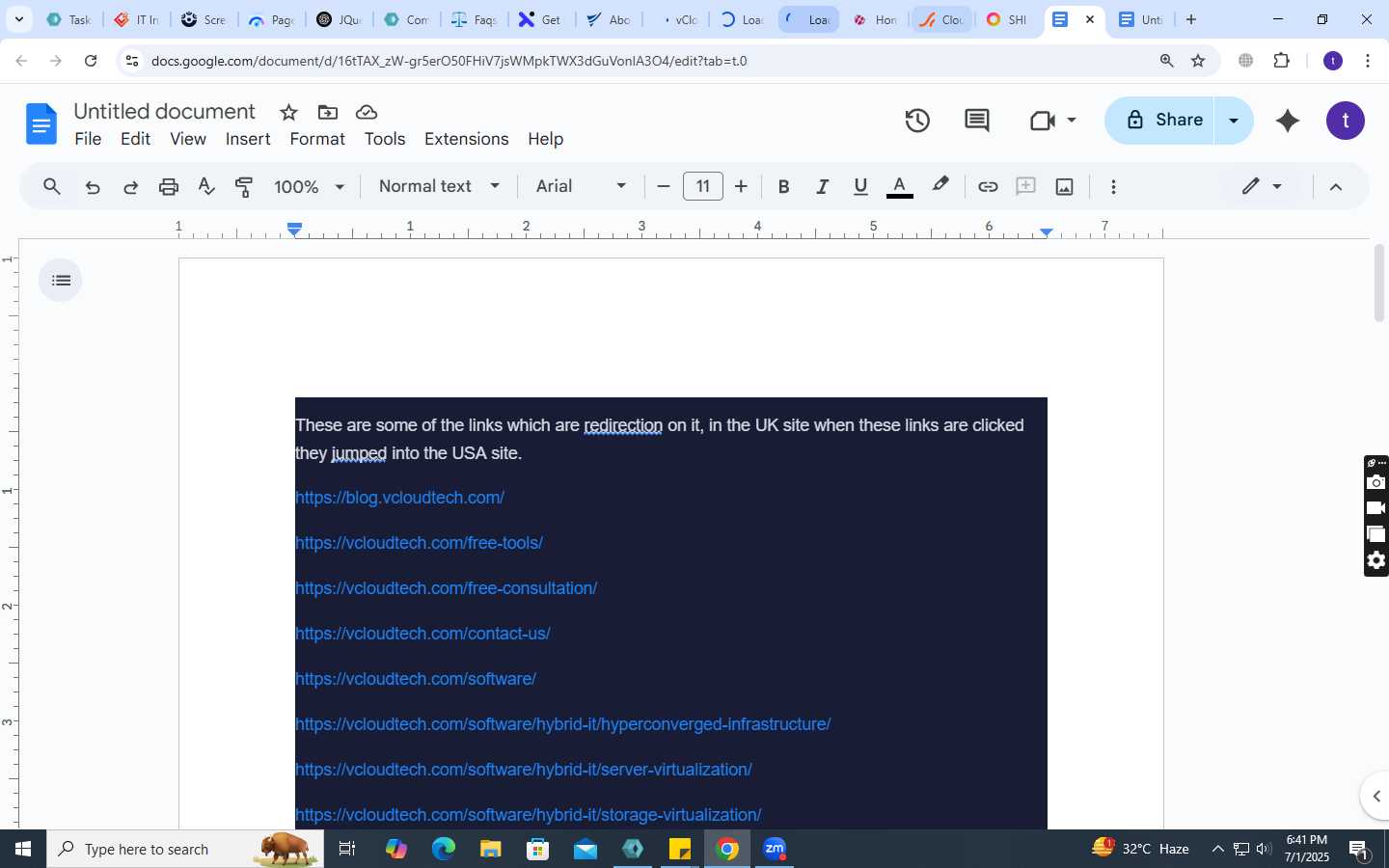The width and height of the screenshot is (1389, 868).
Task: Open text color picker
Action: (x=899, y=187)
